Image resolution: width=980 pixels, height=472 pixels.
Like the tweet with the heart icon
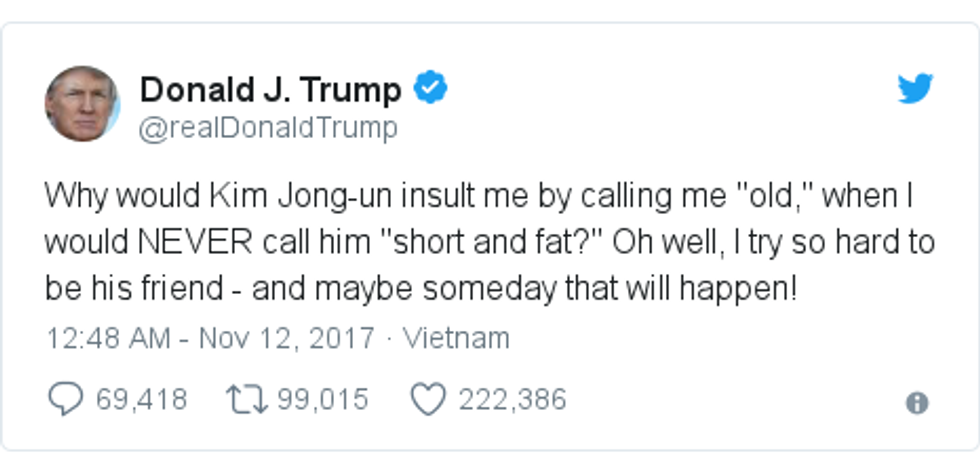428,400
